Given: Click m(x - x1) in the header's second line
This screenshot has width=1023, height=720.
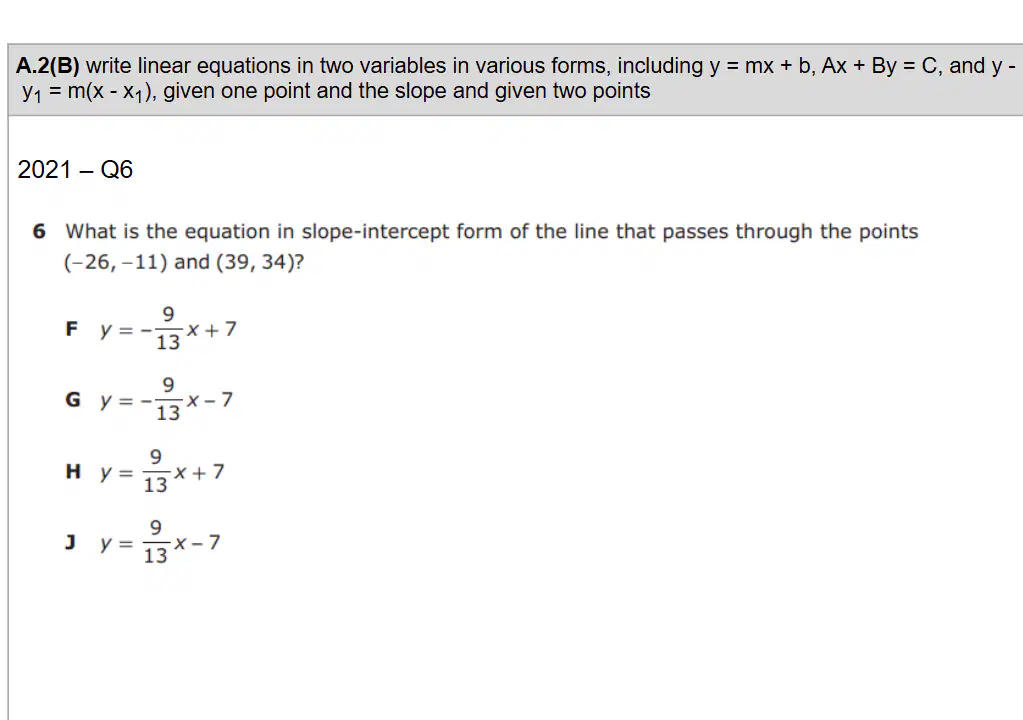Looking at the screenshot, I should pos(111,91).
